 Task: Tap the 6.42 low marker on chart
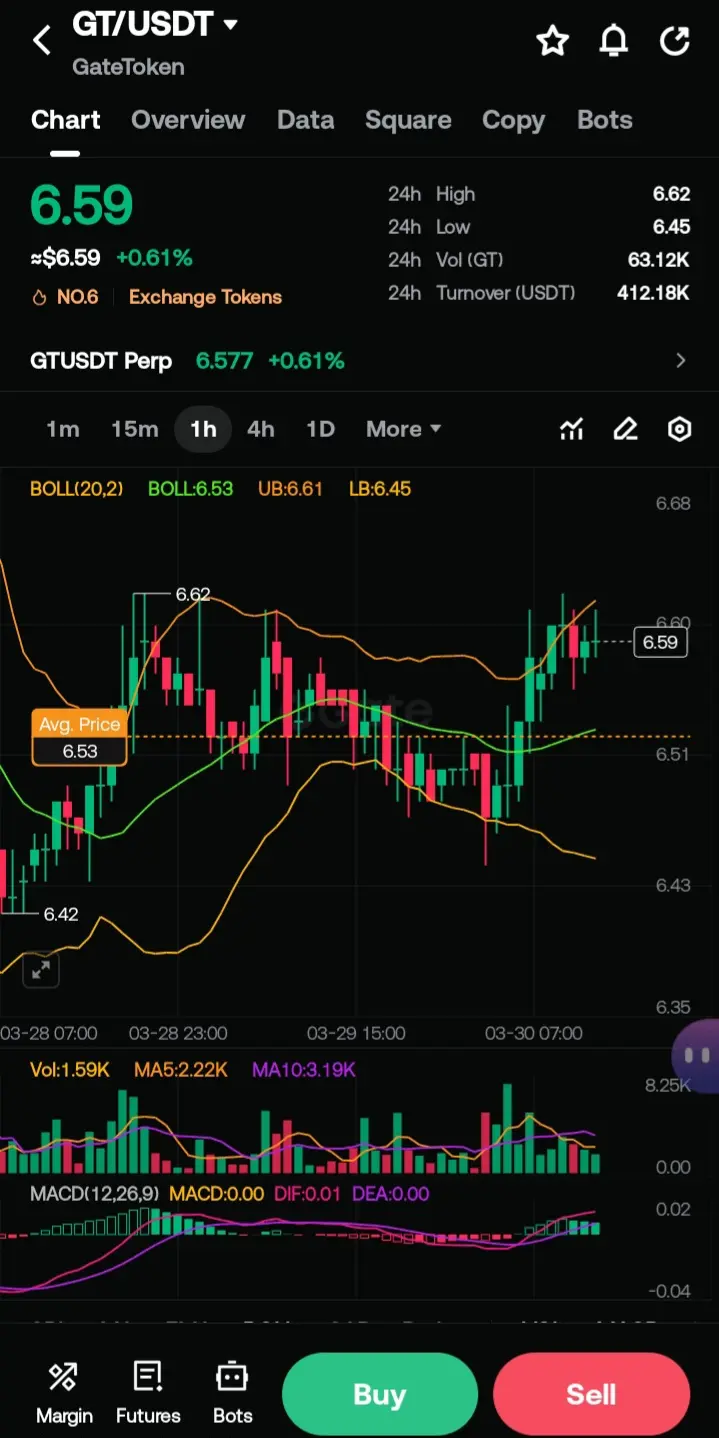[61, 914]
